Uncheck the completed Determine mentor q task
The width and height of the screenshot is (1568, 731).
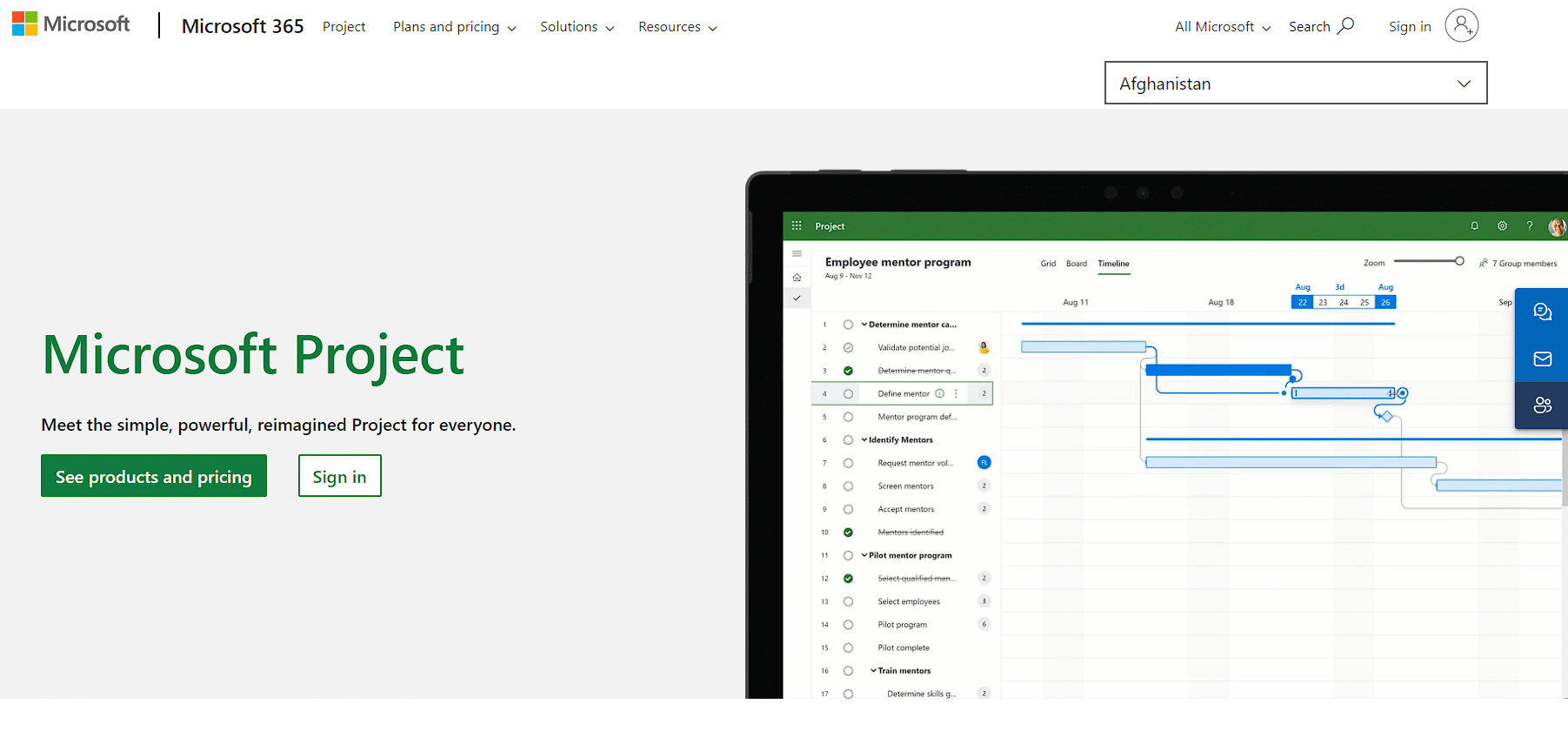(x=848, y=371)
